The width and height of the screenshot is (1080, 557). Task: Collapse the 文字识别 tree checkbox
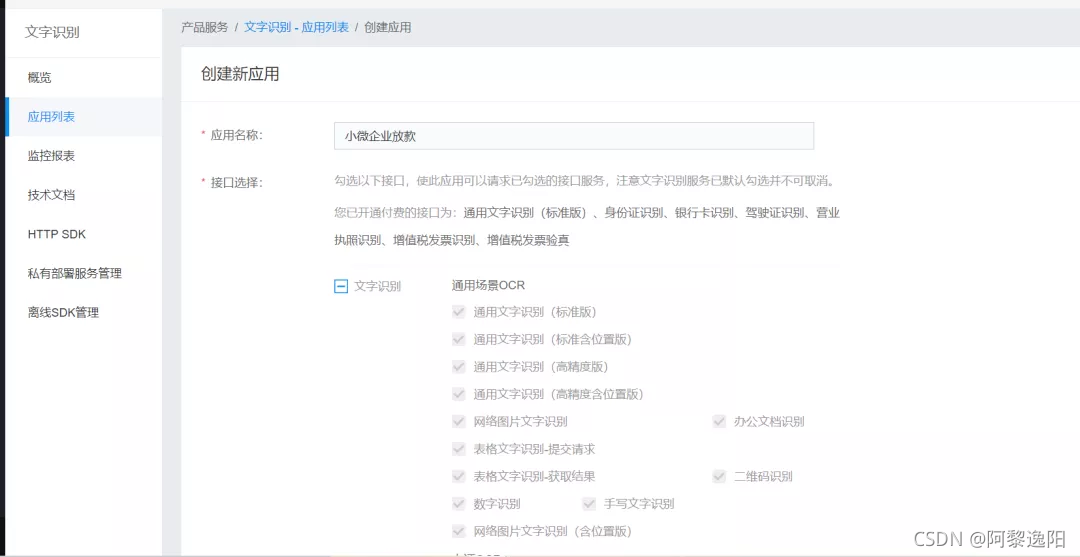(340, 286)
